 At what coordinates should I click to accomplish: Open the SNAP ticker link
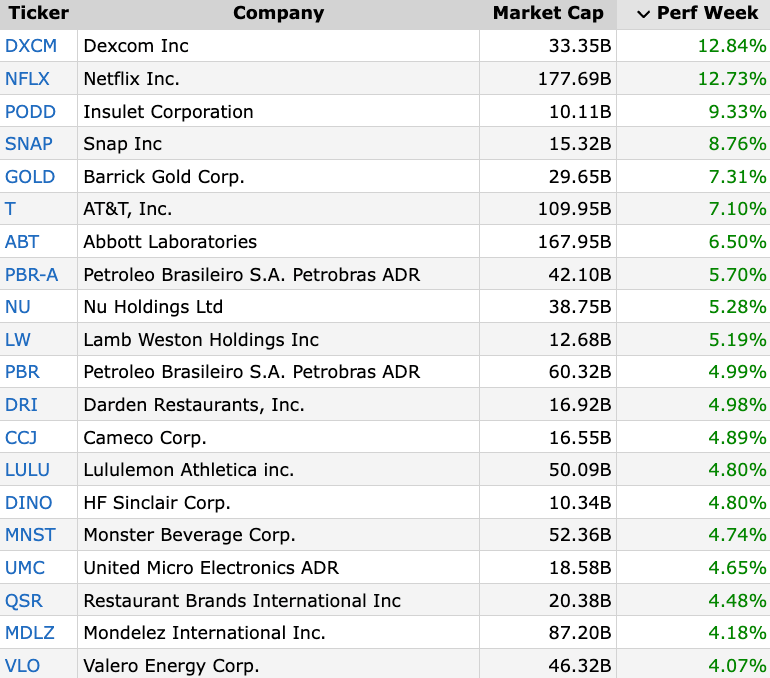pyautogui.click(x=29, y=144)
